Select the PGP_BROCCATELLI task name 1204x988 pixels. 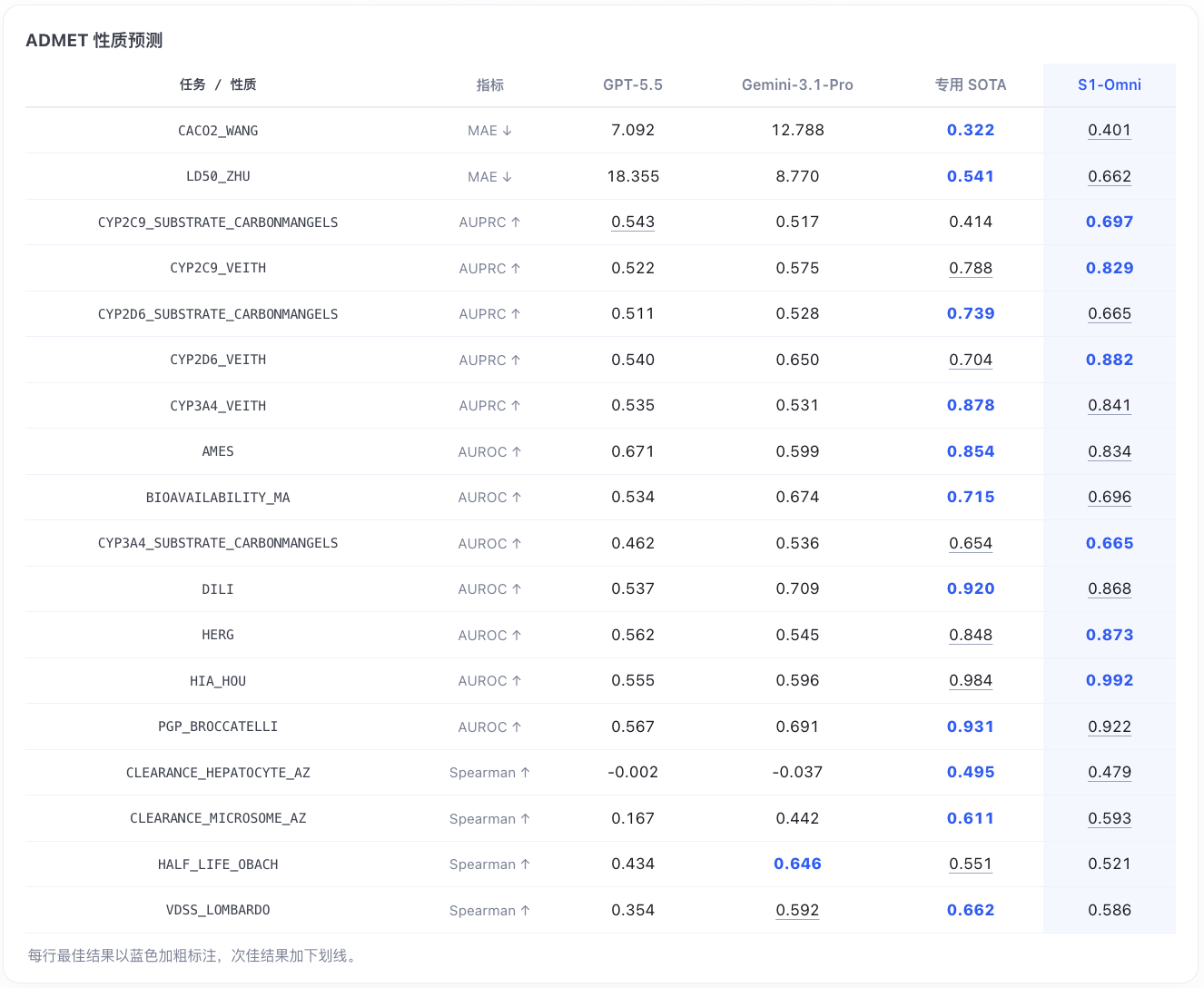(218, 726)
